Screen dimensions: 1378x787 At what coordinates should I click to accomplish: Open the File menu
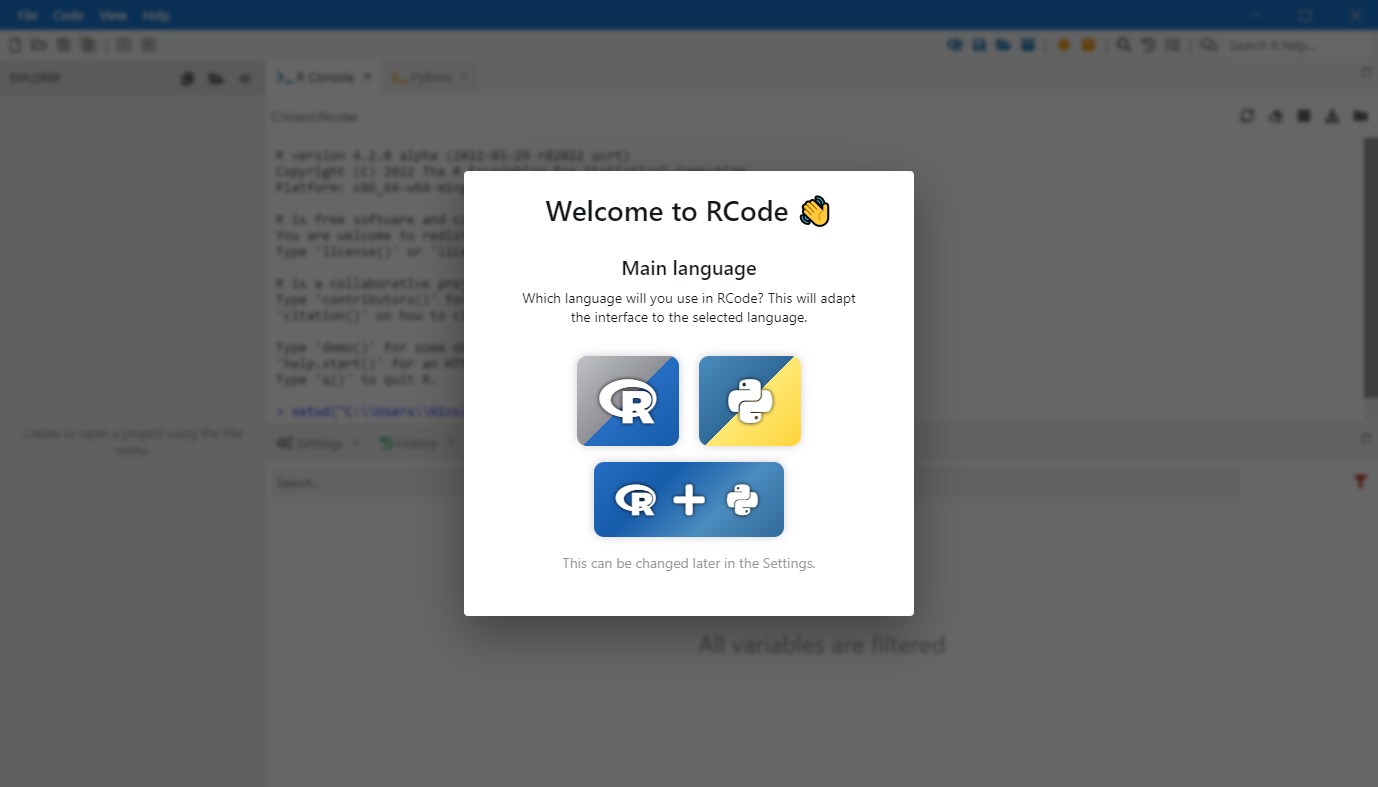(27, 16)
